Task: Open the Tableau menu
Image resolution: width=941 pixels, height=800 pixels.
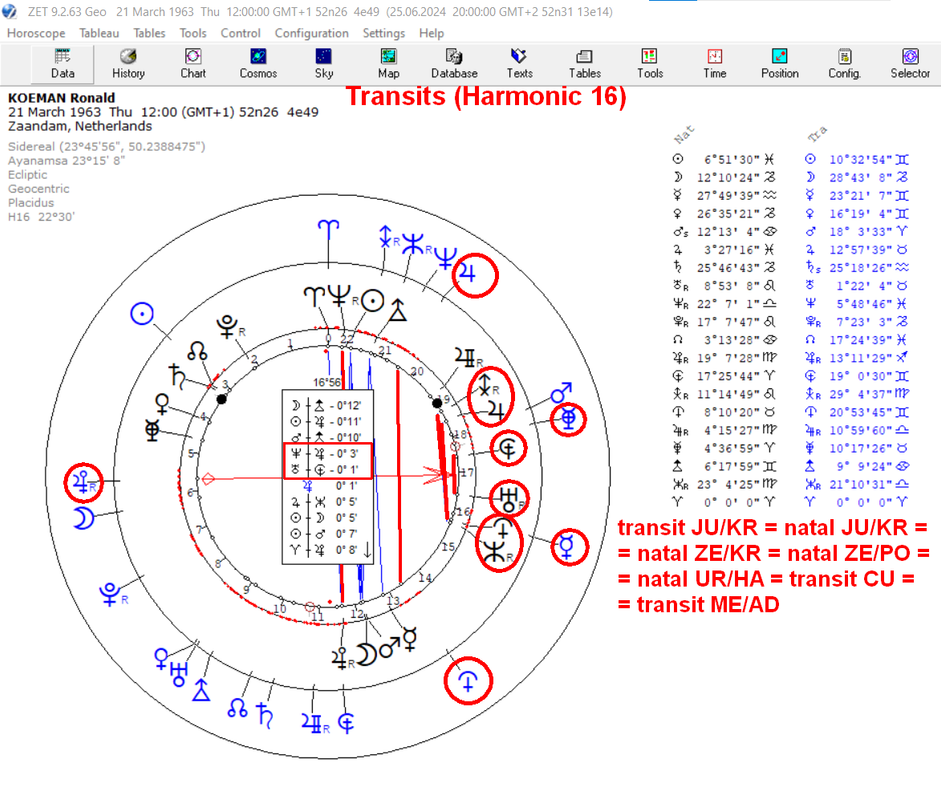Action: (99, 33)
